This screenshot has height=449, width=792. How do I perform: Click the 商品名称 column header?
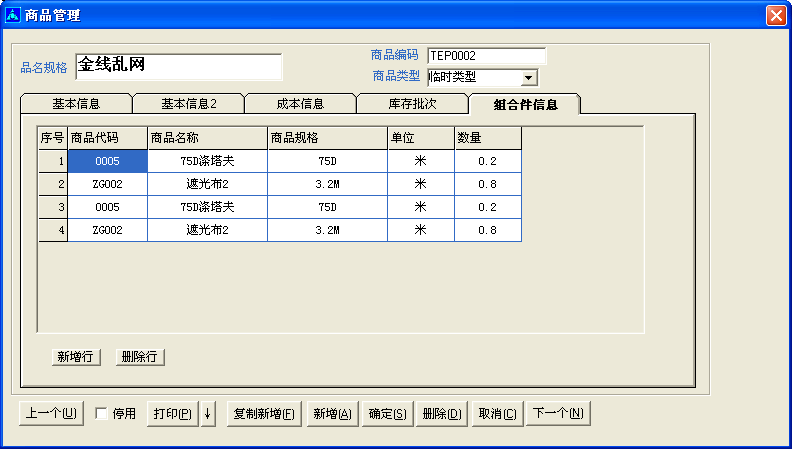208,138
